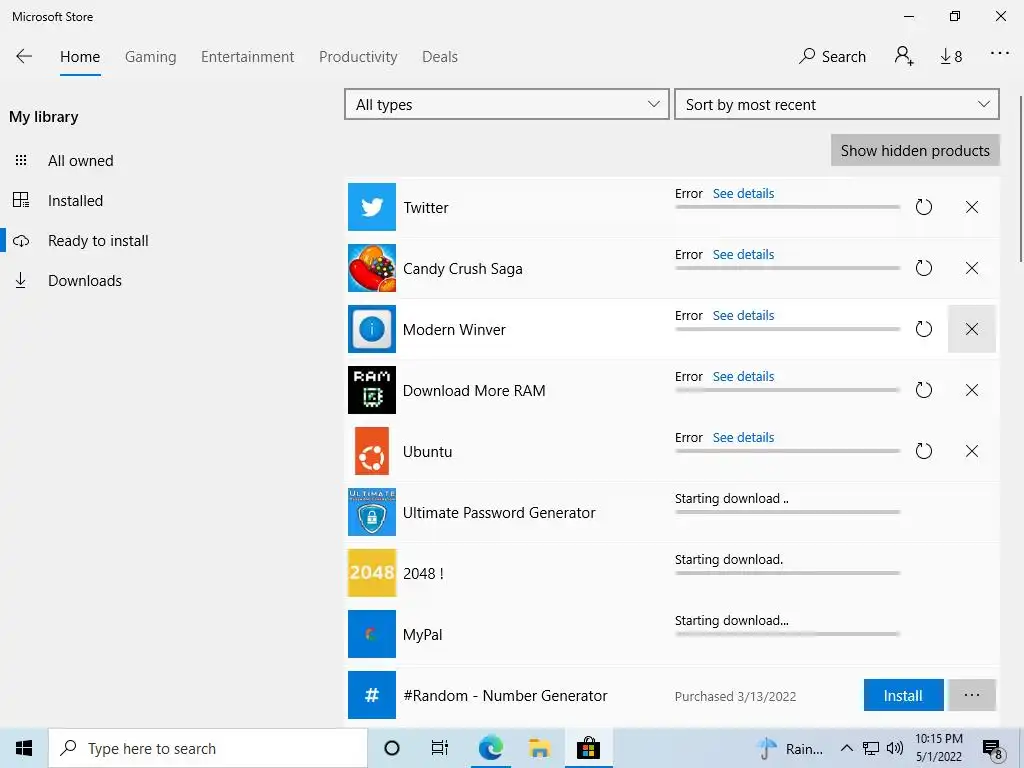The width and height of the screenshot is (1024, 768).
Task: Go back with the back arrow
Action: point(24,56)
